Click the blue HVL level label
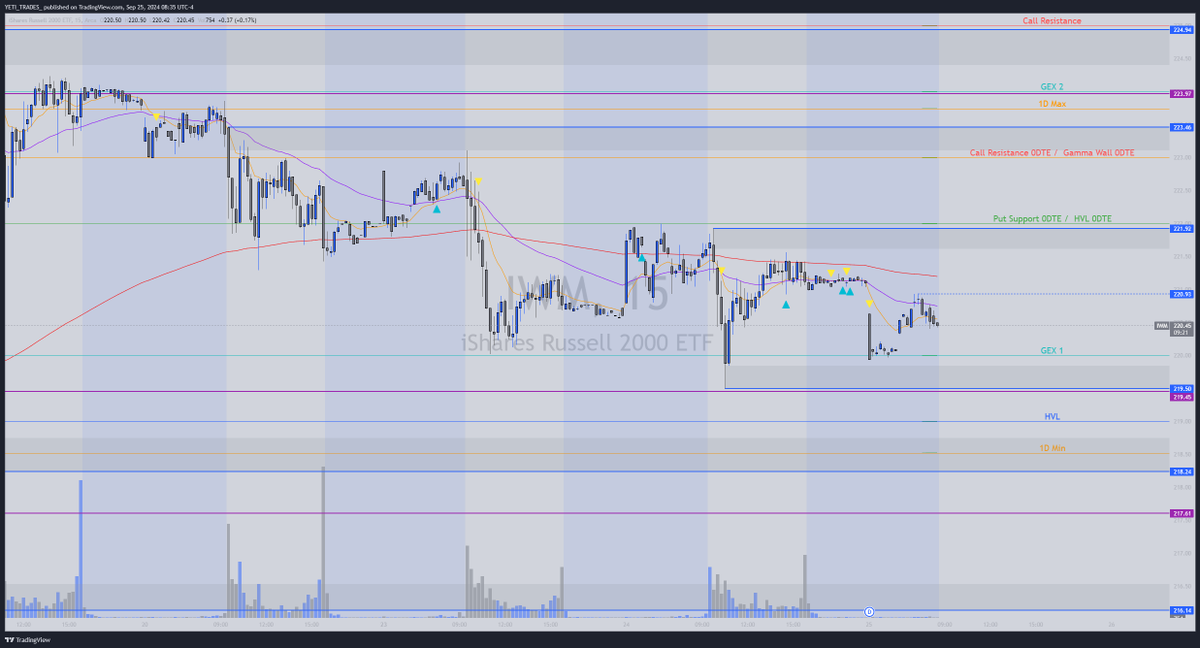The height and width of the screenshot is (648, 1200). pos(1051,415)
